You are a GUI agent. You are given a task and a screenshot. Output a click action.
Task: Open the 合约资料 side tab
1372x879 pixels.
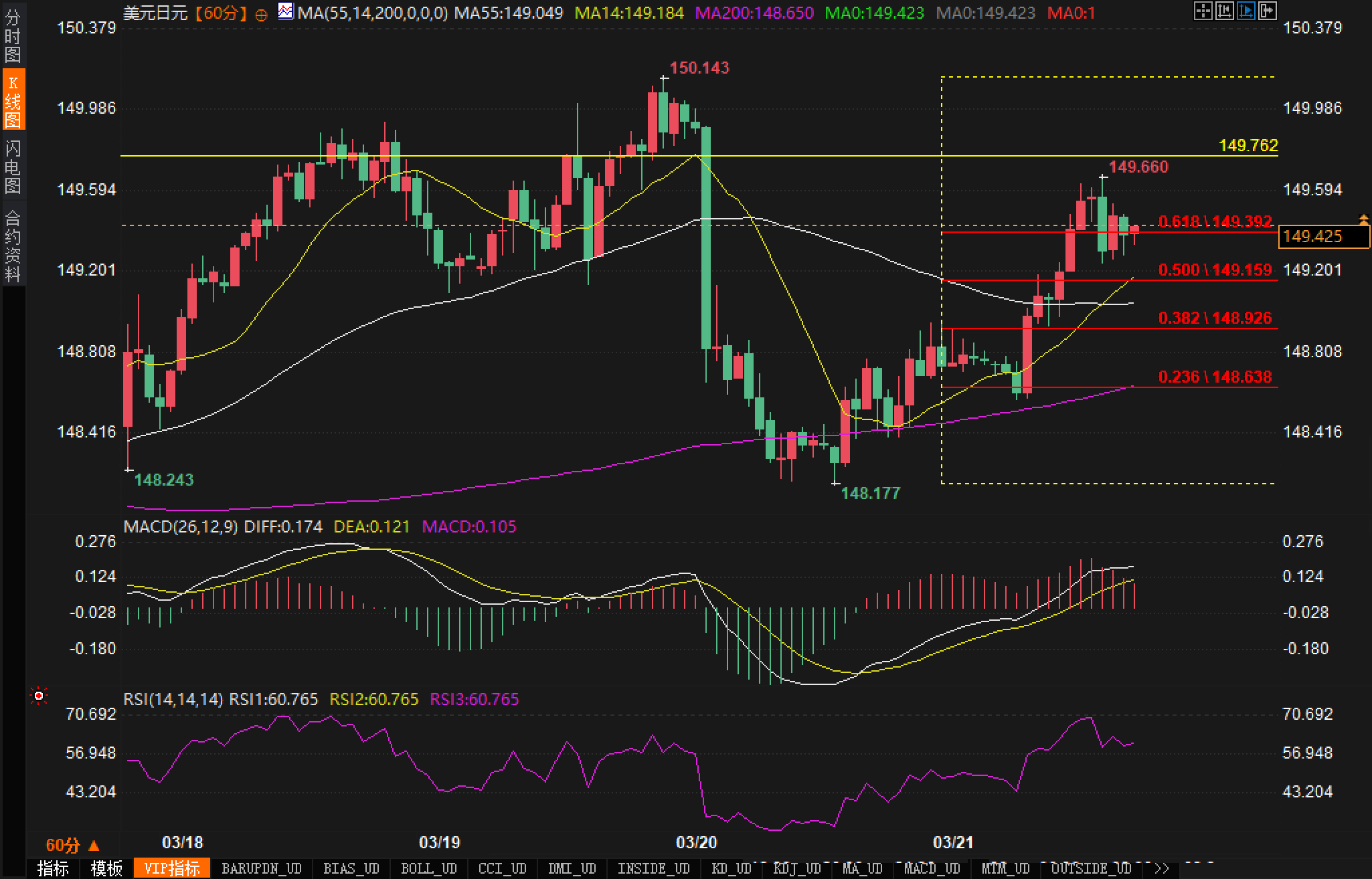coord(13,246)
